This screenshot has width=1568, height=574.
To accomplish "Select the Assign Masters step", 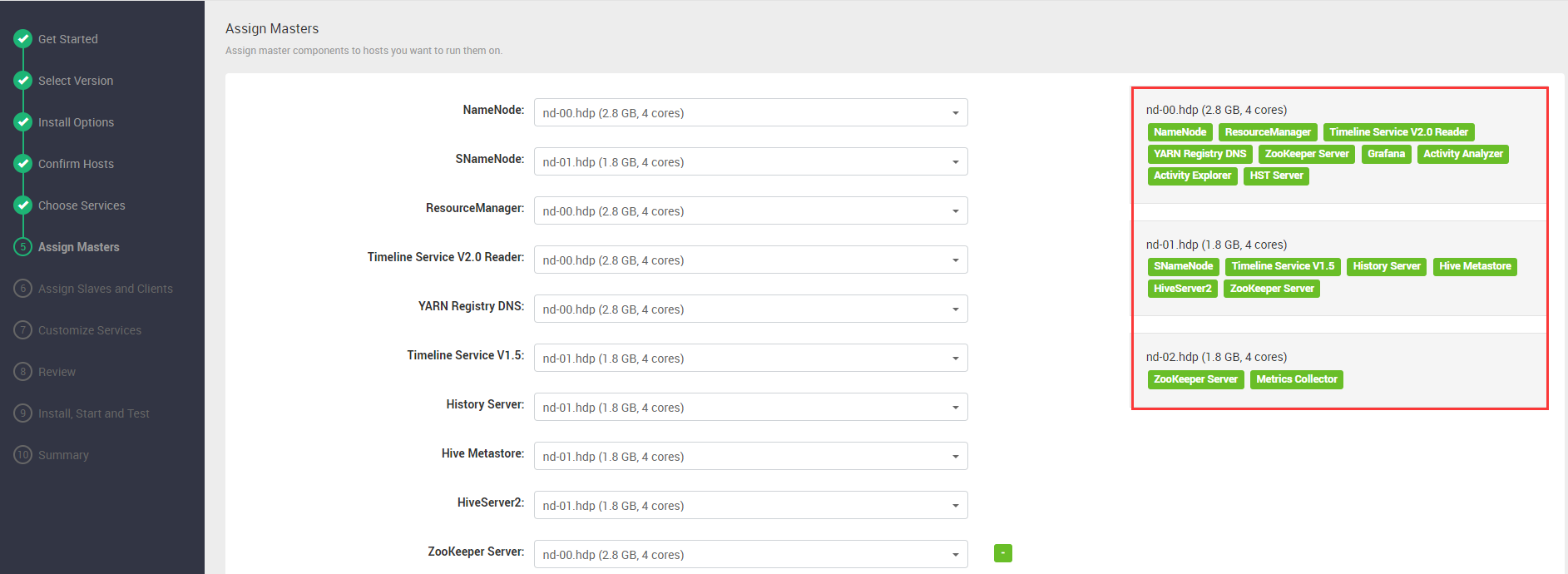I will [79, 247].
